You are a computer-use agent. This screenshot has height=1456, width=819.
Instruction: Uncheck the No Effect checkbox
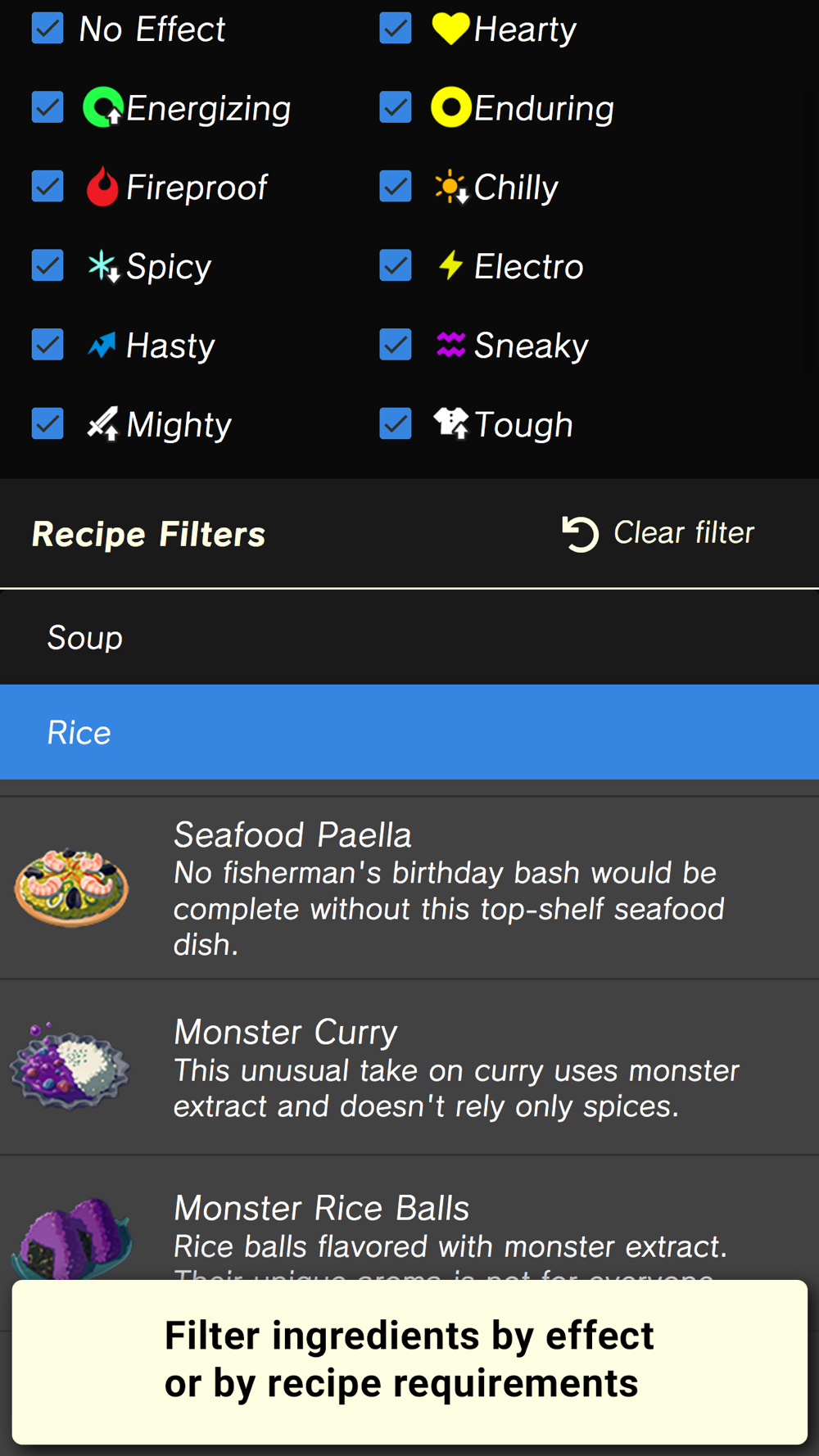click(x=48, y=29)
